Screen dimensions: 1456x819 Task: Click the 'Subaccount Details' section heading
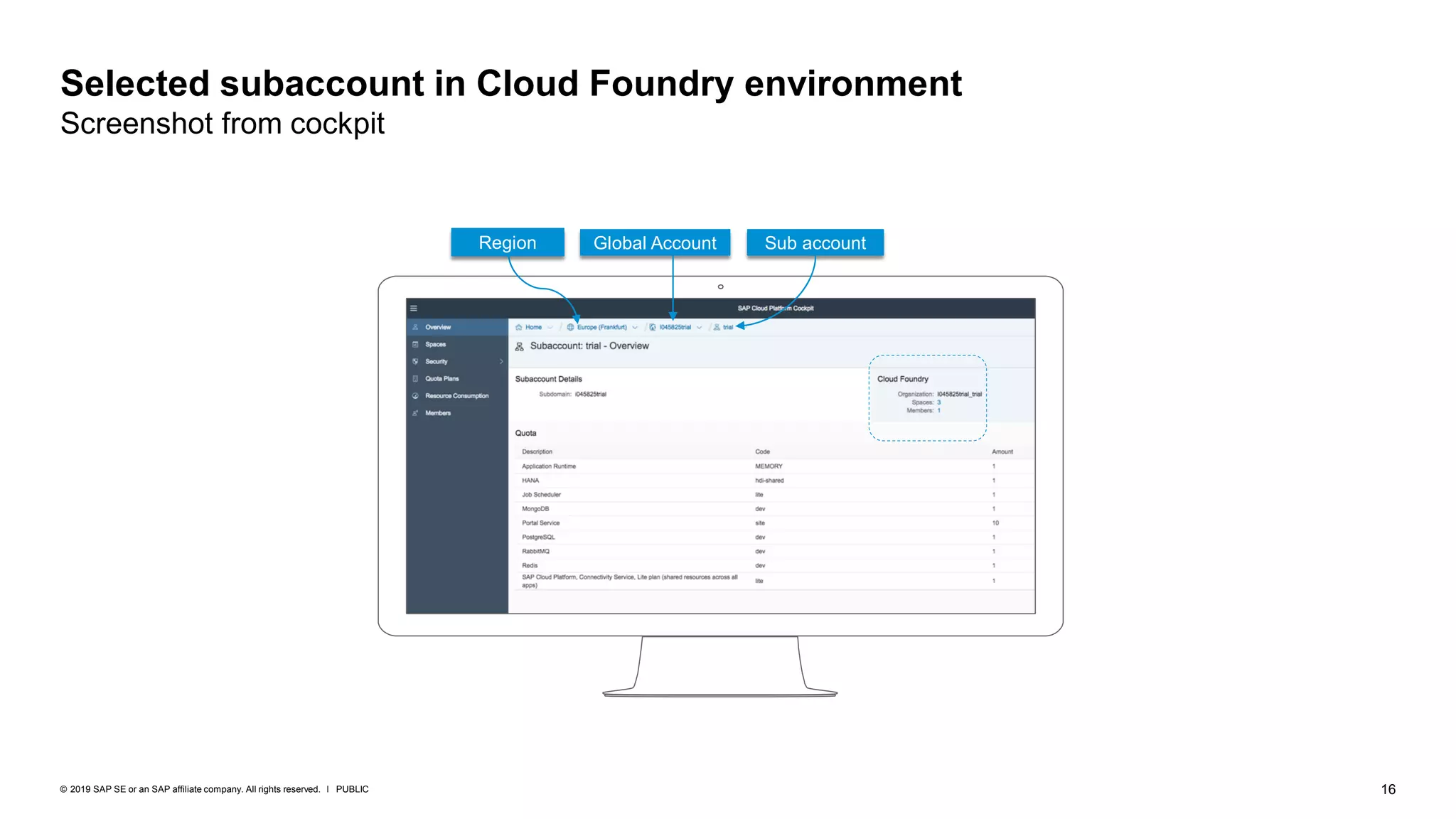coord(548,379)
